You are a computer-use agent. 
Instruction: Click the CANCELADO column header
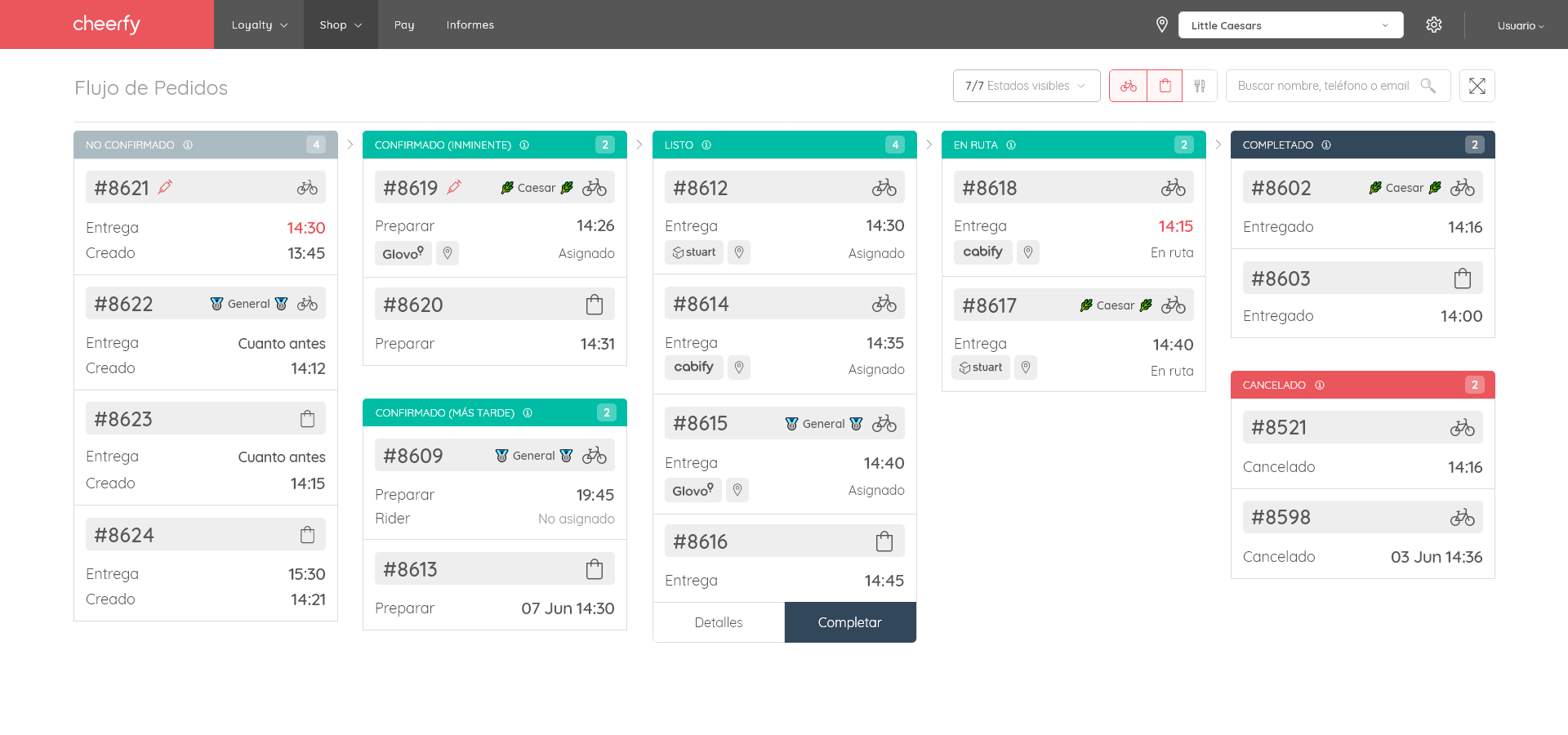point(1363,385)
